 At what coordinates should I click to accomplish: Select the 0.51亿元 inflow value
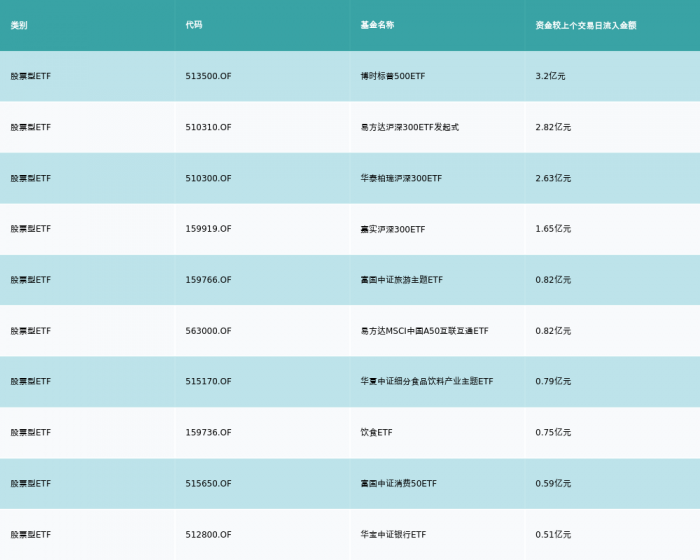click(x=553, y=535)
